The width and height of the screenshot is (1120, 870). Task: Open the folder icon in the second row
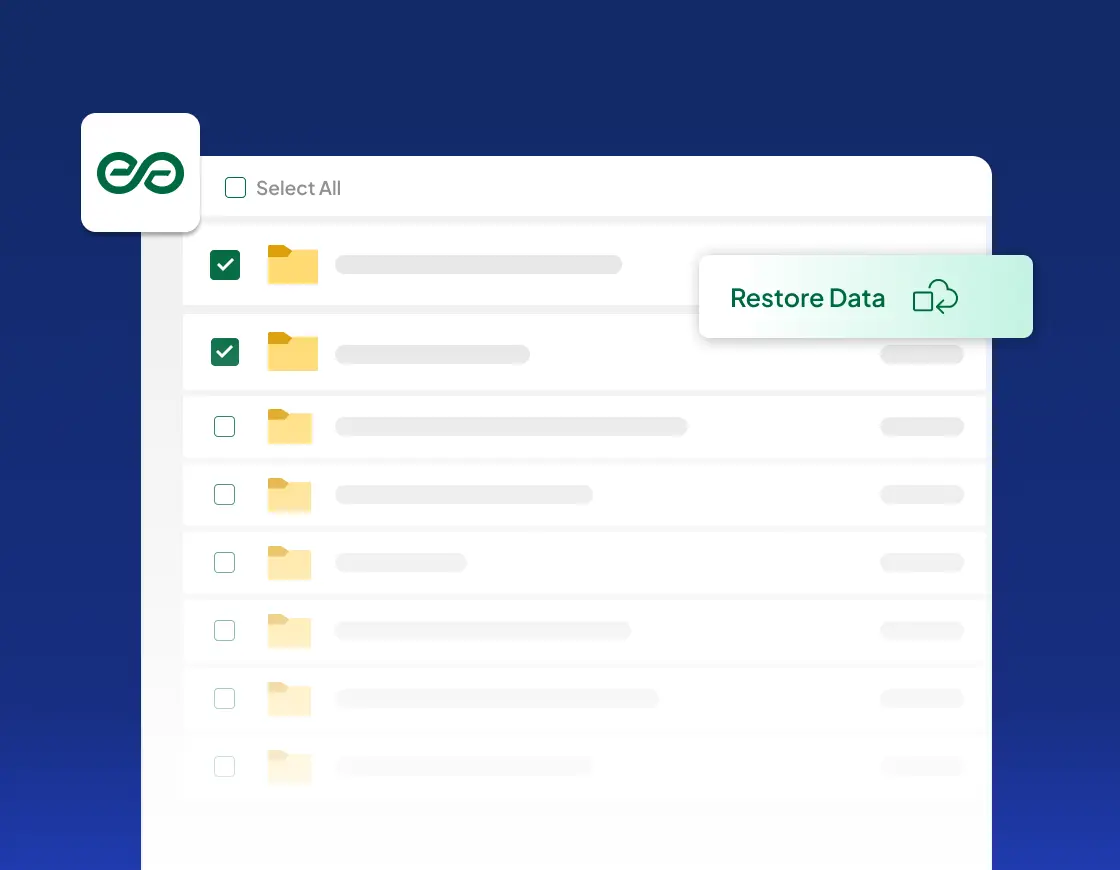click(x=292, y=352)
